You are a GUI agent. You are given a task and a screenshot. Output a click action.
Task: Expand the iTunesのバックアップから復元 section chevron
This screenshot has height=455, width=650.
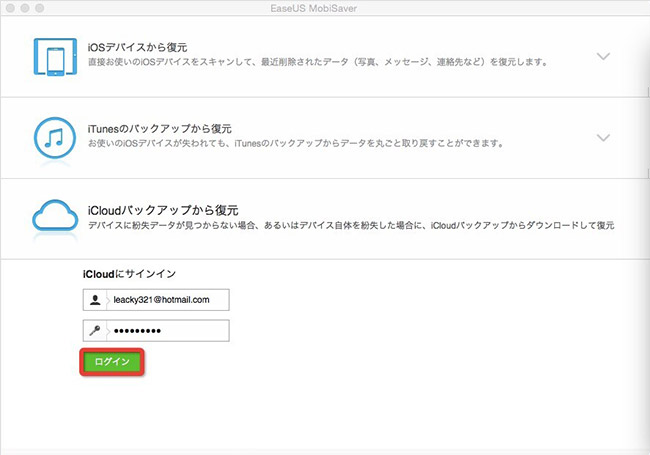[603, 137]
